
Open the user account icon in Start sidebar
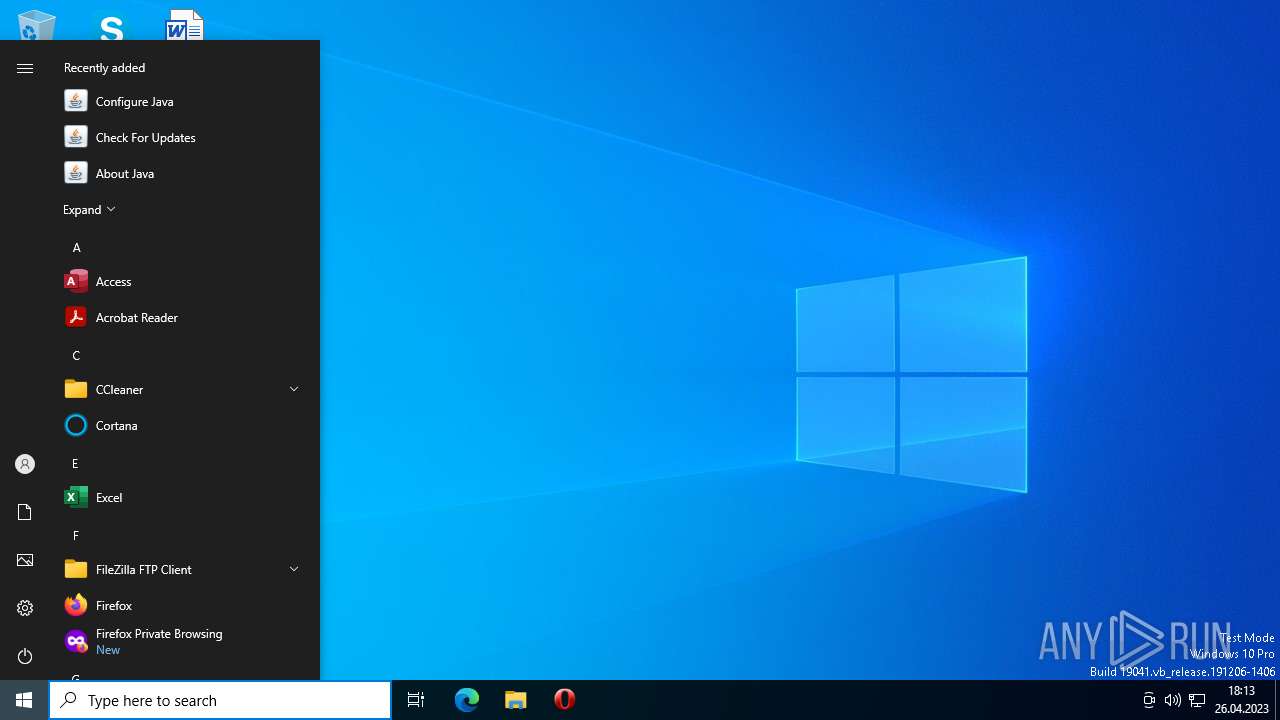(25, 464)
